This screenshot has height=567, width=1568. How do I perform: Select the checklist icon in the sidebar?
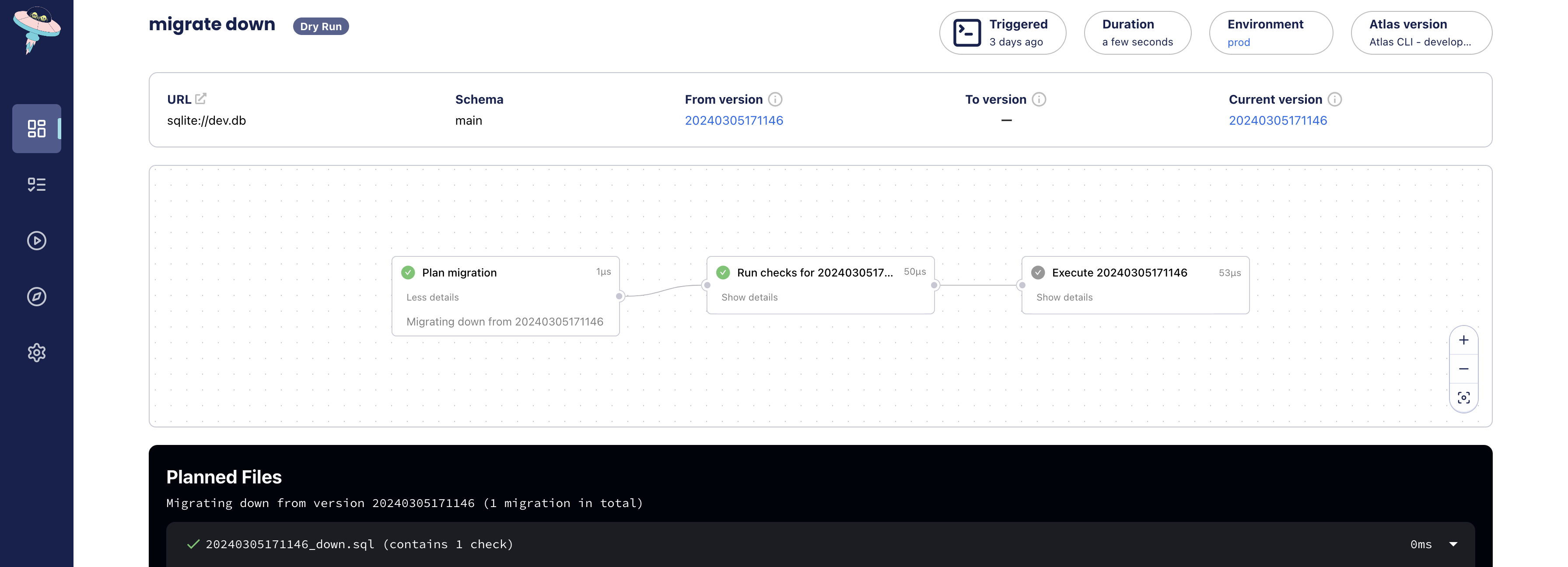36,184
